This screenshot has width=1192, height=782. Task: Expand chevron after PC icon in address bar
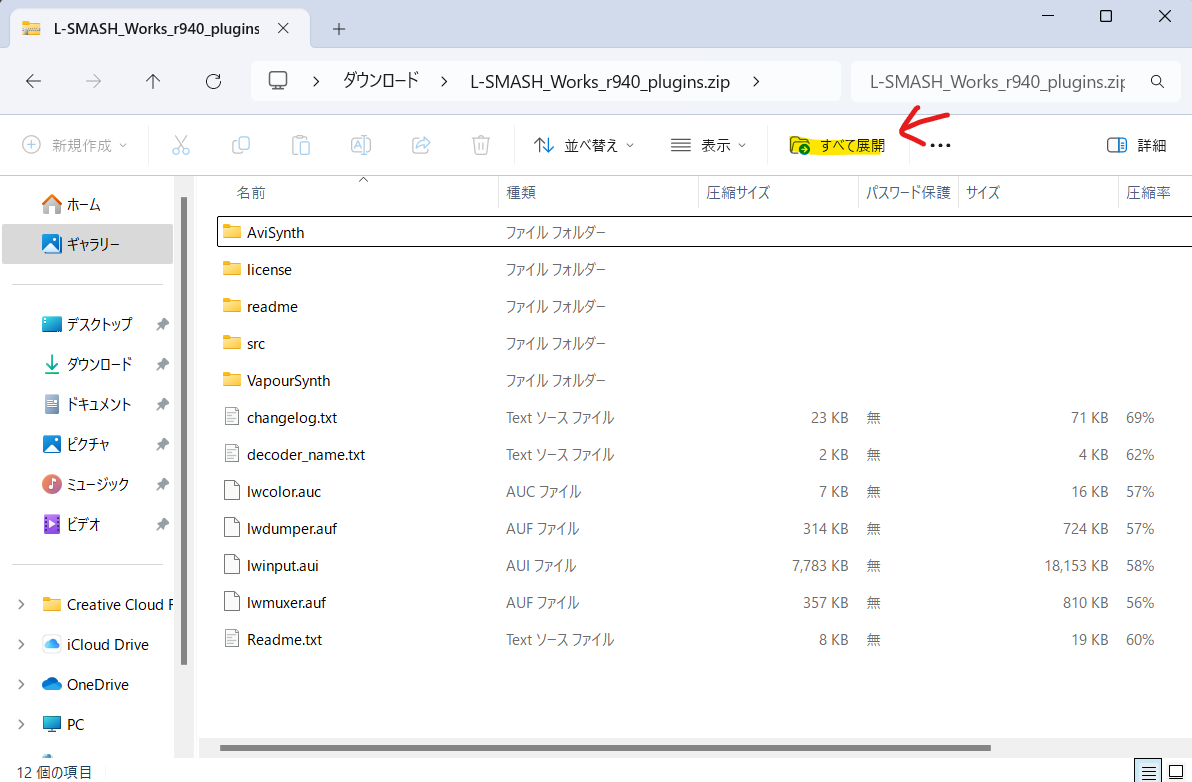click(x=316, y=81)
